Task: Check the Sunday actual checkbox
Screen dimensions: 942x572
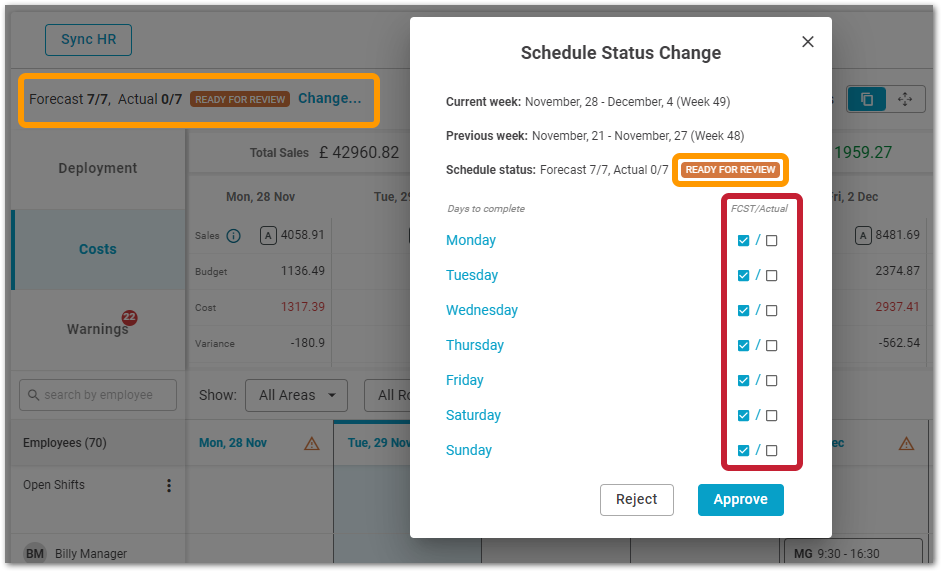Action: pyautogui.click(x=771, y=451)
